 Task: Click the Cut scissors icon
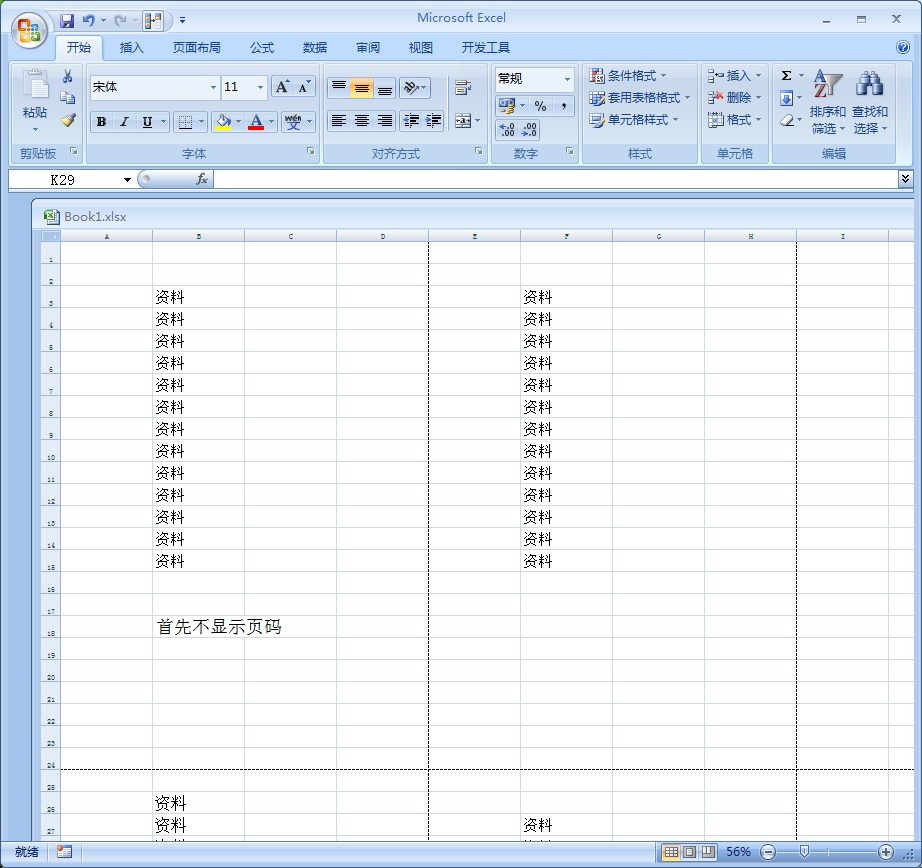(x=68, y=76)
